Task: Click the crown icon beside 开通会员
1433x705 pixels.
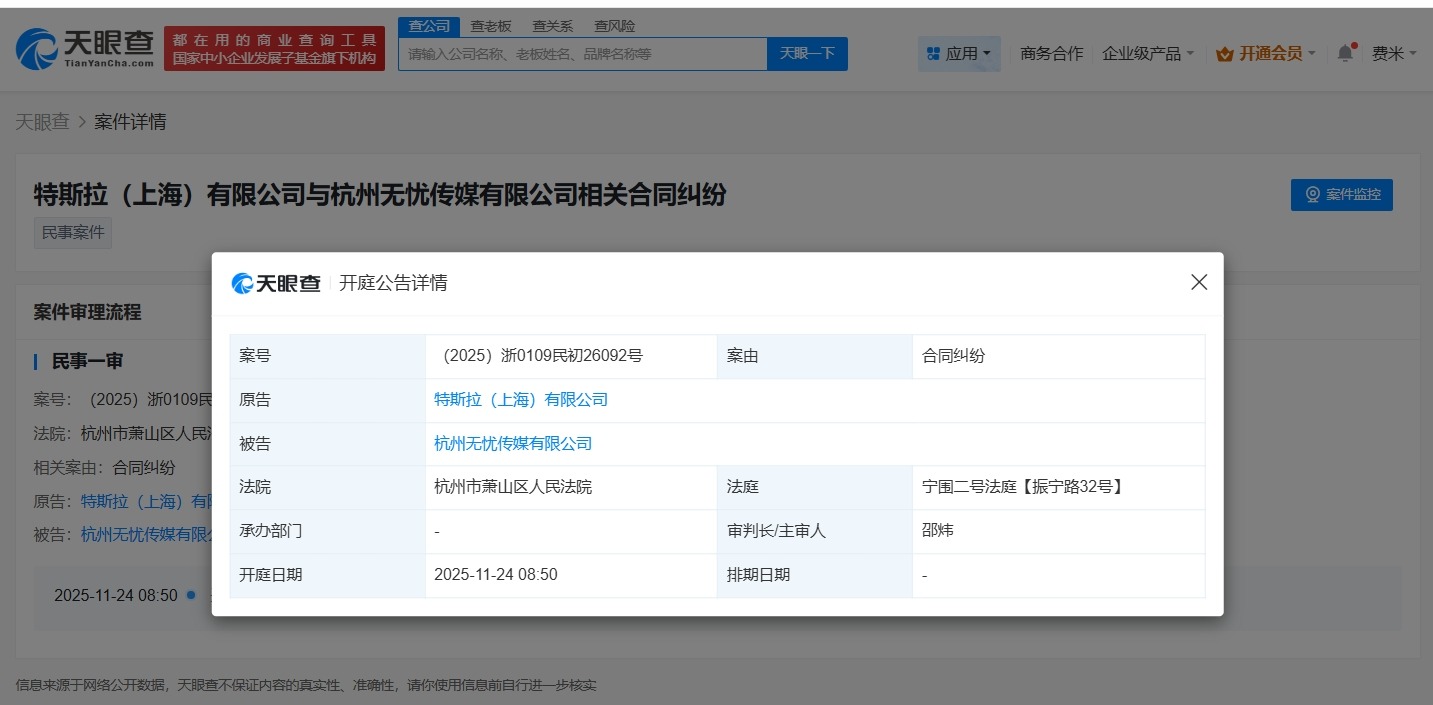Action: [x=1223, y=53]
